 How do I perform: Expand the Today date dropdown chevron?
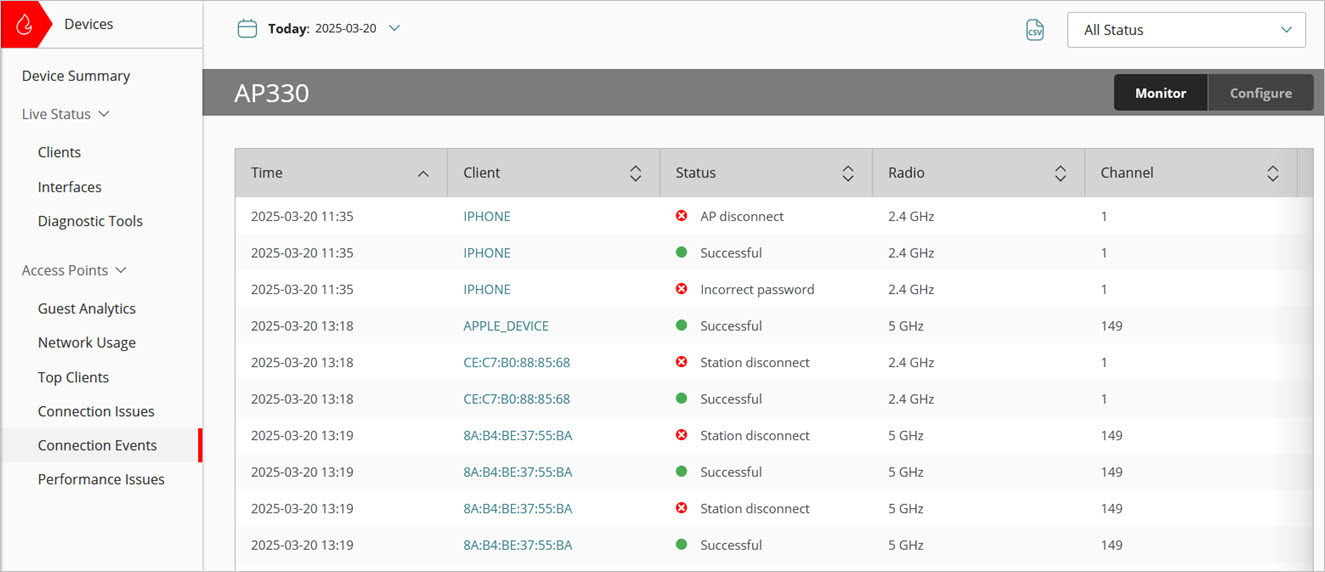(394, 29)
